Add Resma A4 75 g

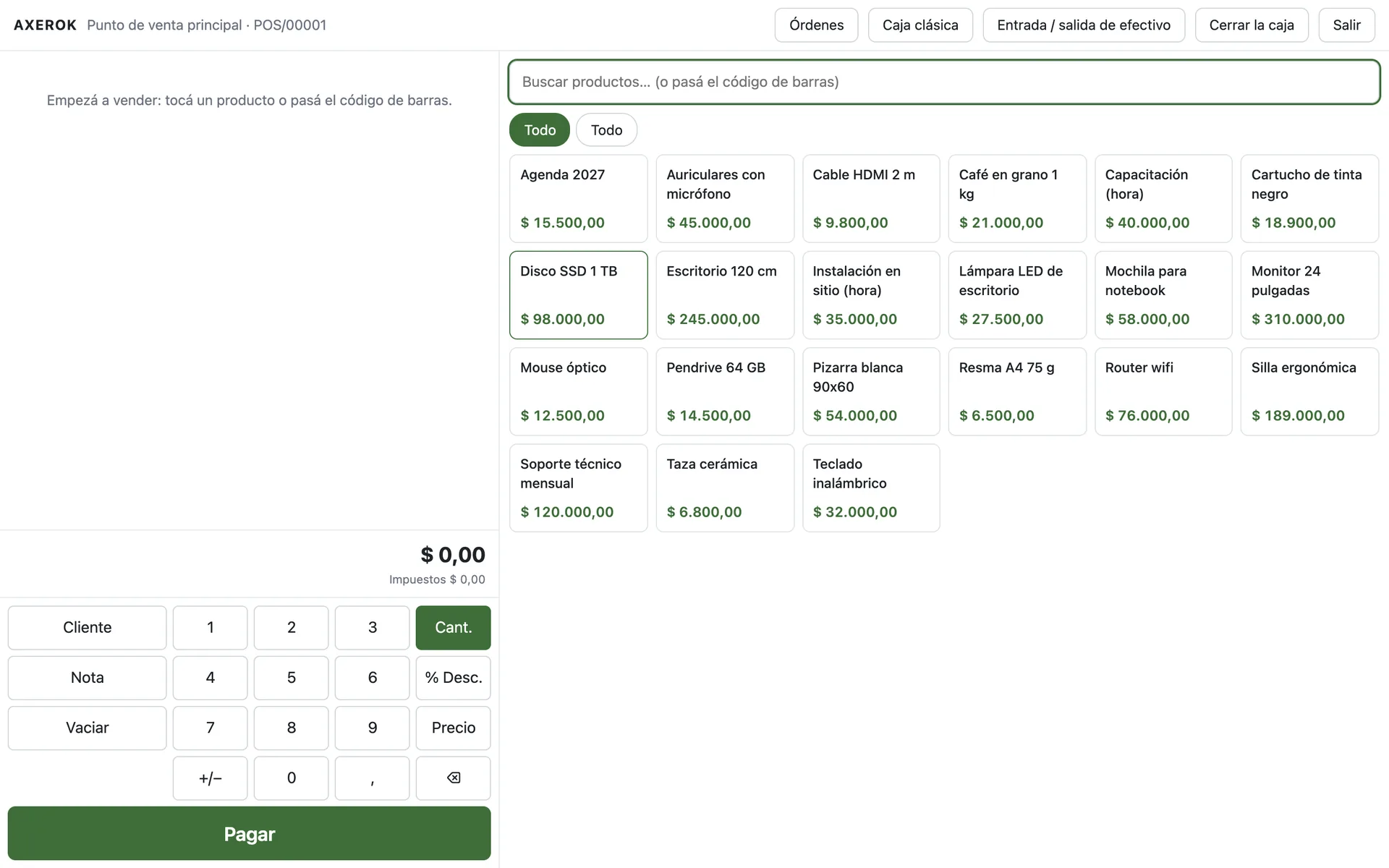click(x=1017, y=391)
